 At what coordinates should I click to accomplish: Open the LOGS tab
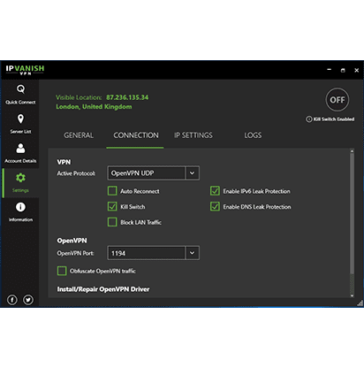[x=253, y=135]
